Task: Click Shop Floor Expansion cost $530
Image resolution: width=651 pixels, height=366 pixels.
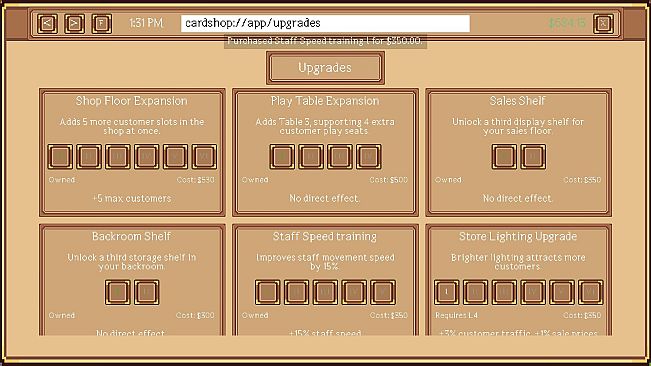Action: pyautogui.click(x=196, y=180)
